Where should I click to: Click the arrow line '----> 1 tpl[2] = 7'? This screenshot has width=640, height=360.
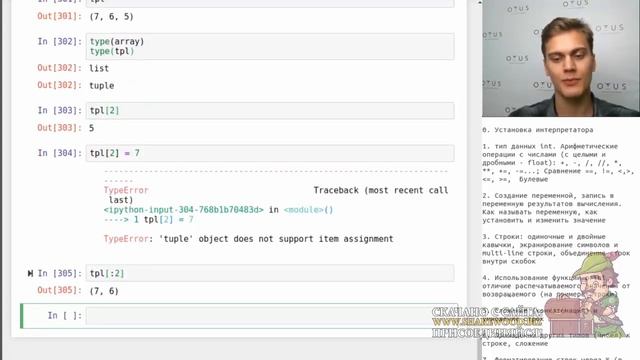149,220
